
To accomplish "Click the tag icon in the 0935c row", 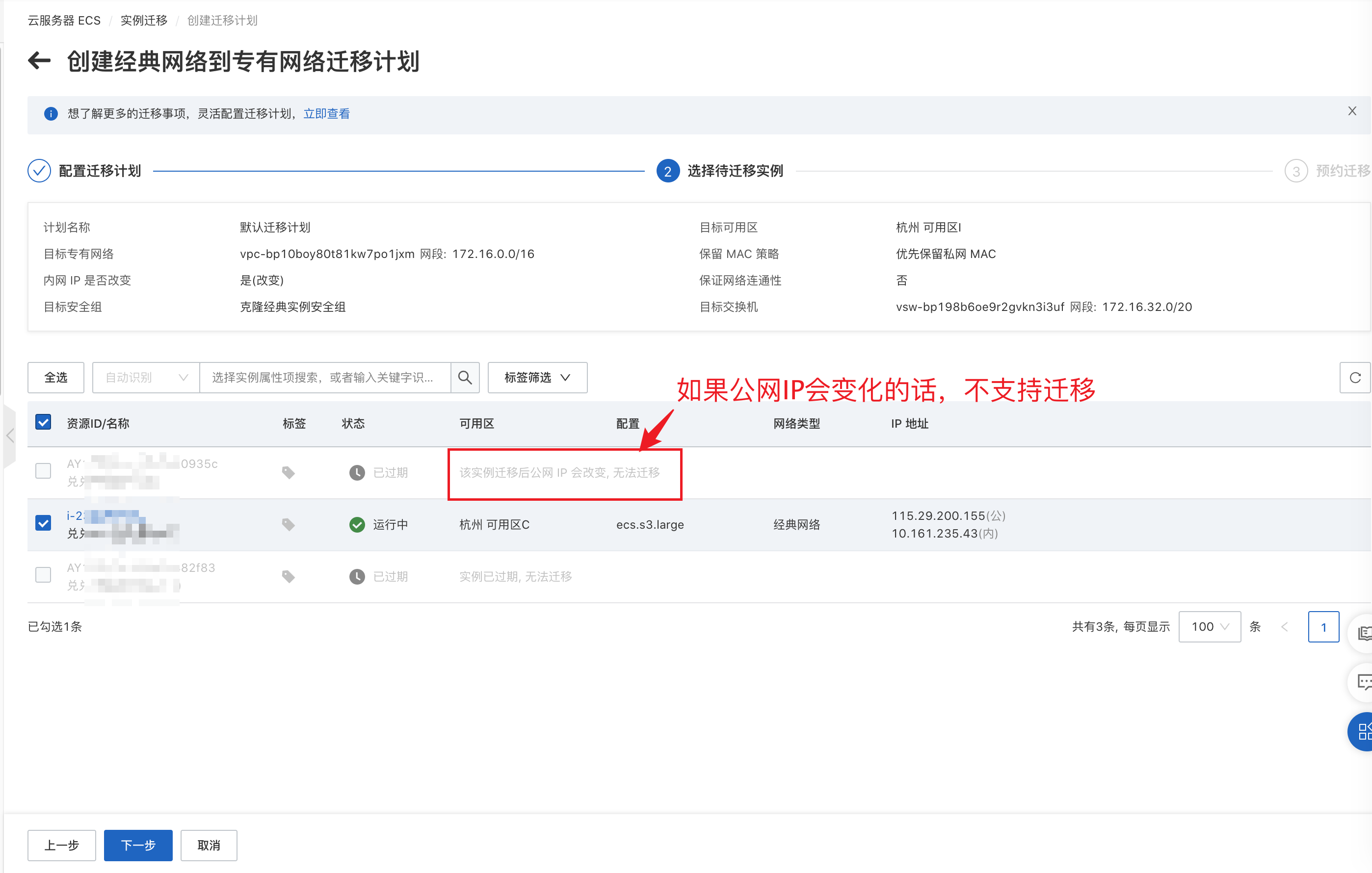I will pyautogui.click(x=289, y=473).
